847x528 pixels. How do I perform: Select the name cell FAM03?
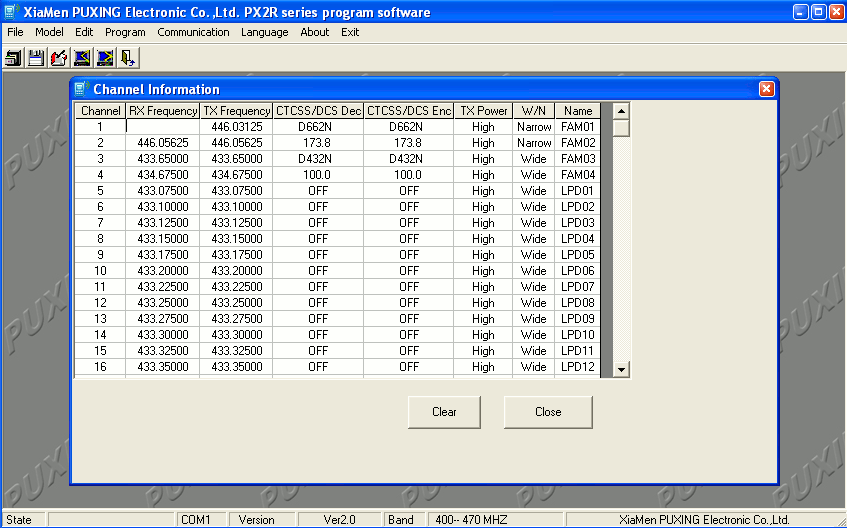pyautogui.click(x=578, y=159)
